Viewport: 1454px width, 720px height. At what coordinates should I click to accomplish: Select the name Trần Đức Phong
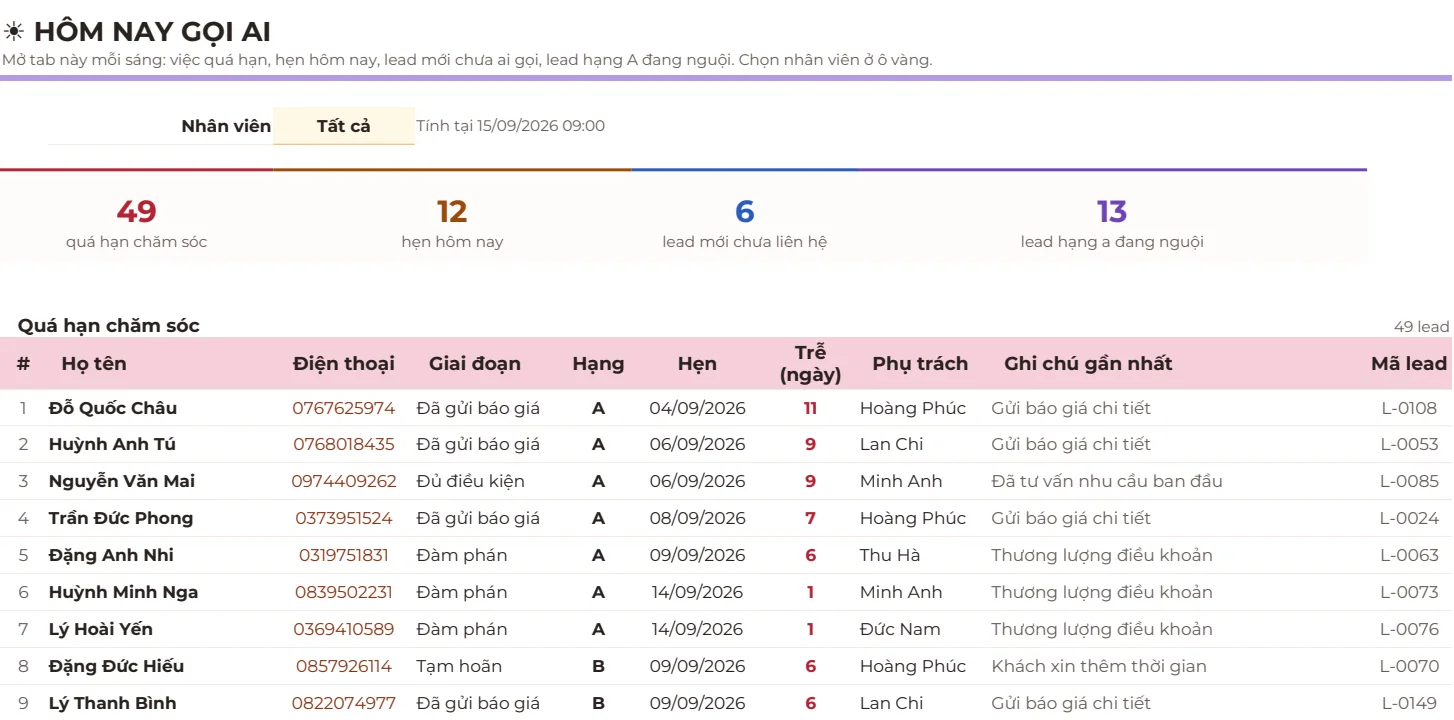[121, 518]
